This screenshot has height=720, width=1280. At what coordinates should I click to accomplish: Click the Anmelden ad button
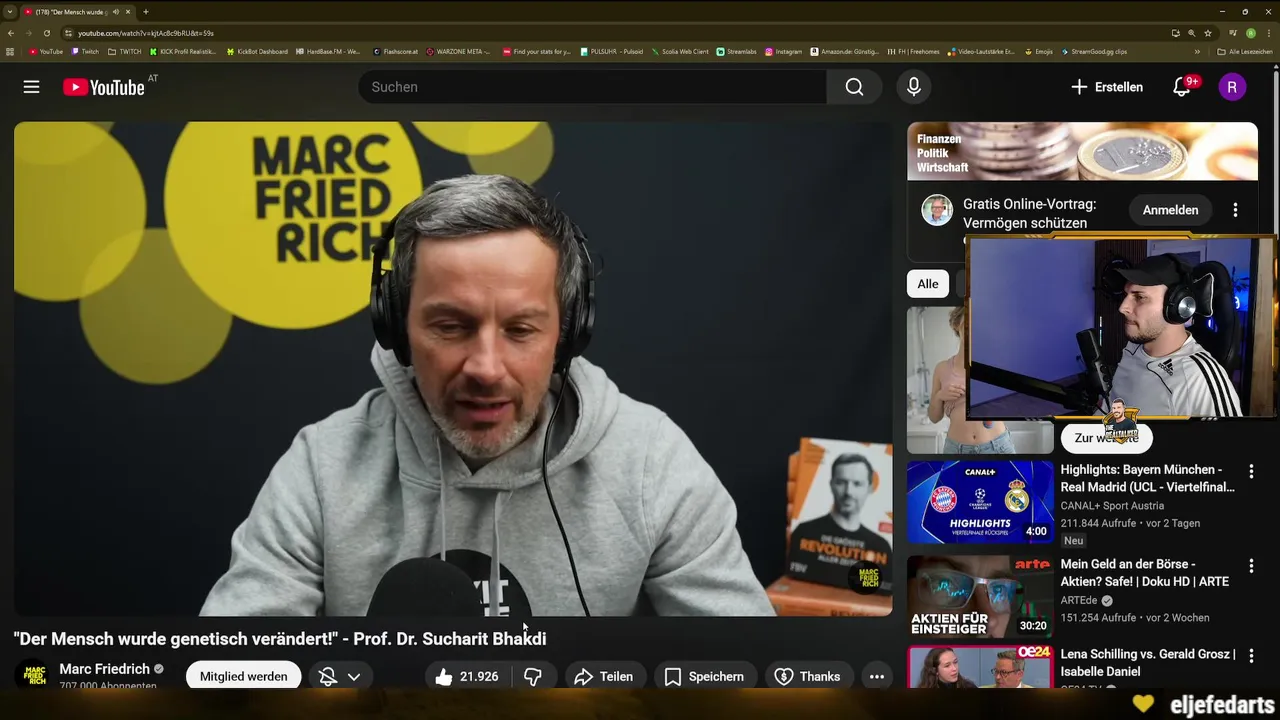(1170, 210)
